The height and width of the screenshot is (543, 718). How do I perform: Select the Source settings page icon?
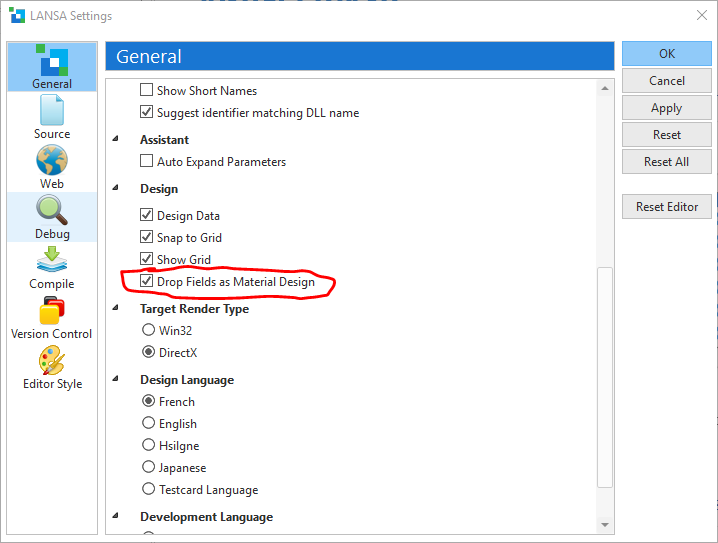(52, 111)
